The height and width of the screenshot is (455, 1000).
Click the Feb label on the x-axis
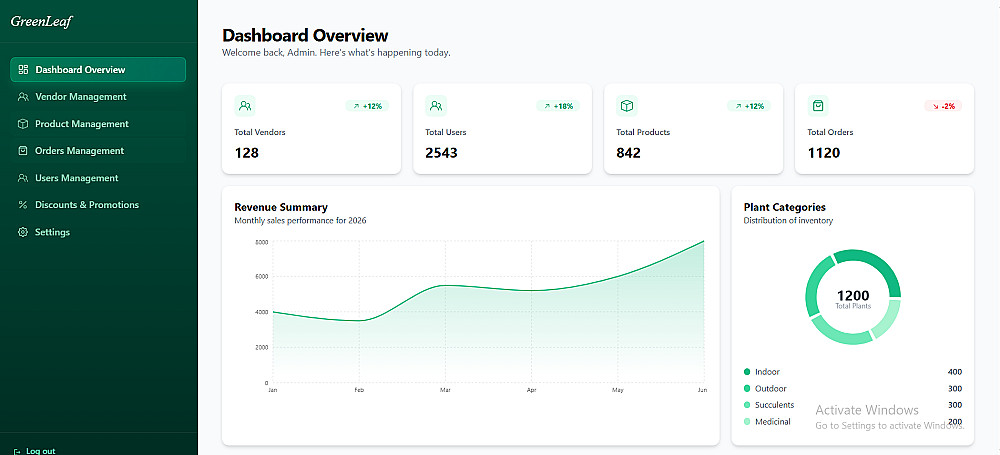[359, 390]
